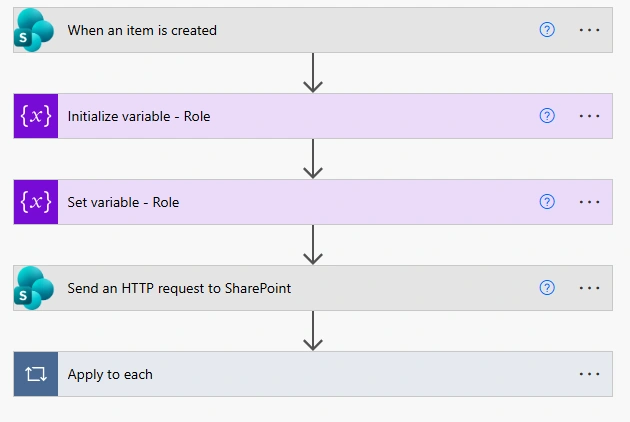Open help for Send an HTTP request
Screen dimensions: 630x422
click(547, 288)
